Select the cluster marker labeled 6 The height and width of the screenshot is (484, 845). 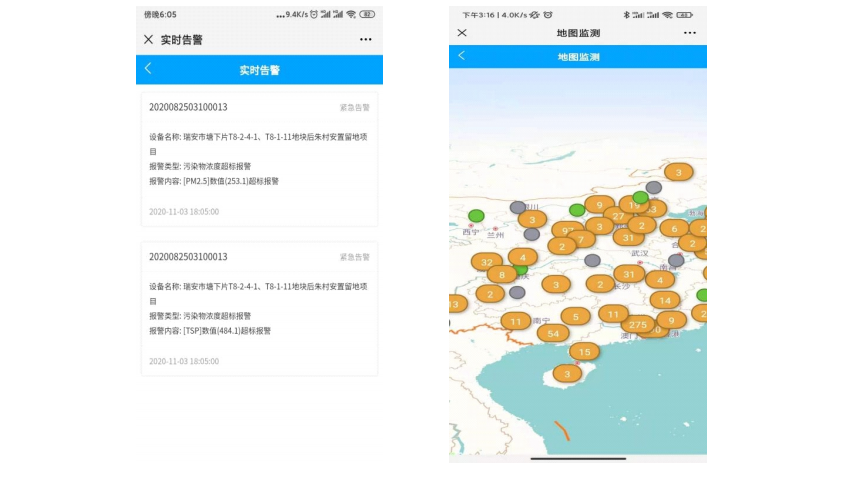[x=674, y=228]
